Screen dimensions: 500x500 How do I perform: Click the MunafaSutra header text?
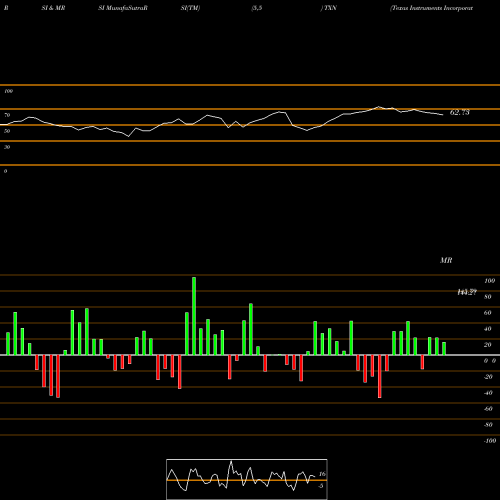point(123,8)
